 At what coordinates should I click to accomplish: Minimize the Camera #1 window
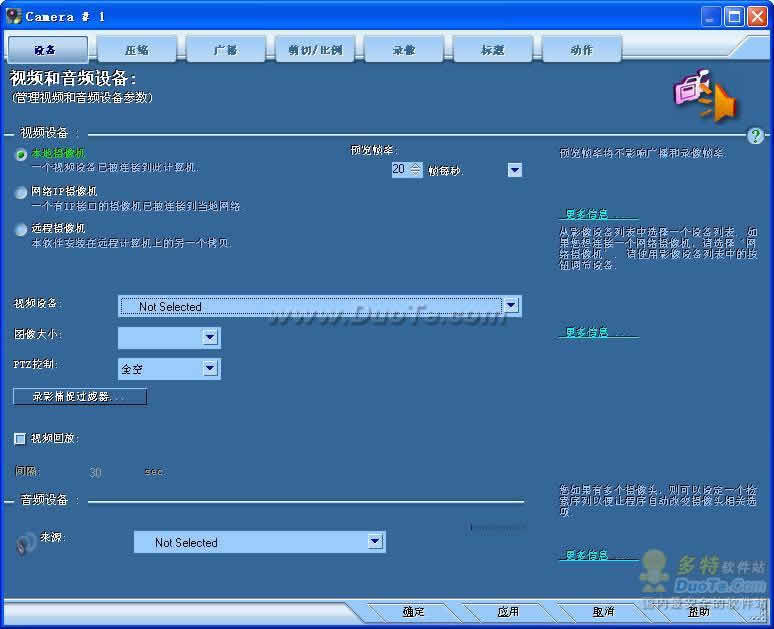click(x=711, y=17)
